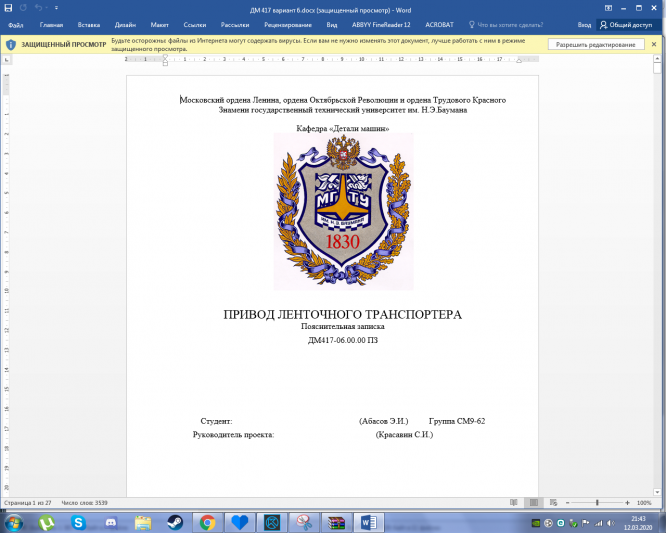Click the zoom in plus button
Image resolution: width=666 pixels, height=533 pixels.
627,503
